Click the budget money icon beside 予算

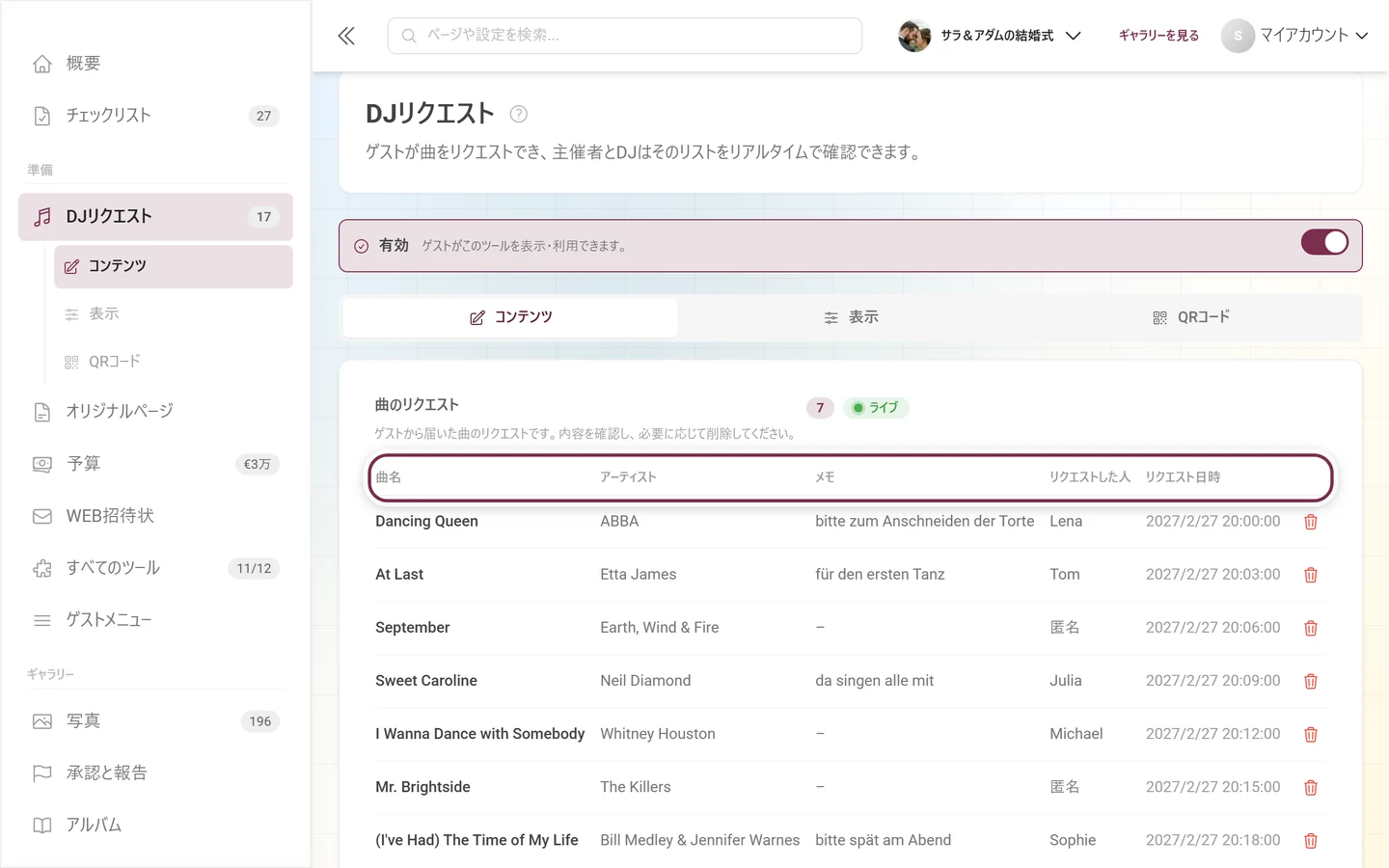tap(42, 464)
